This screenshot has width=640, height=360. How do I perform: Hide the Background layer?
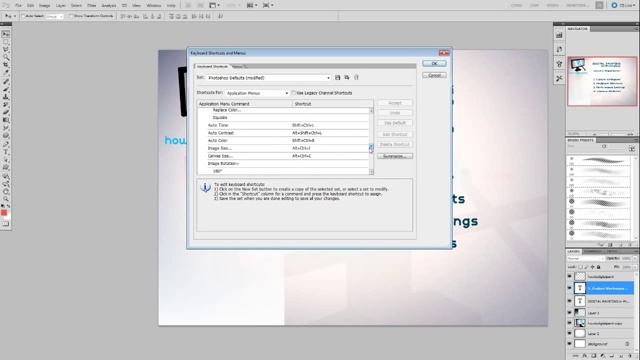[x=570, y=344]
